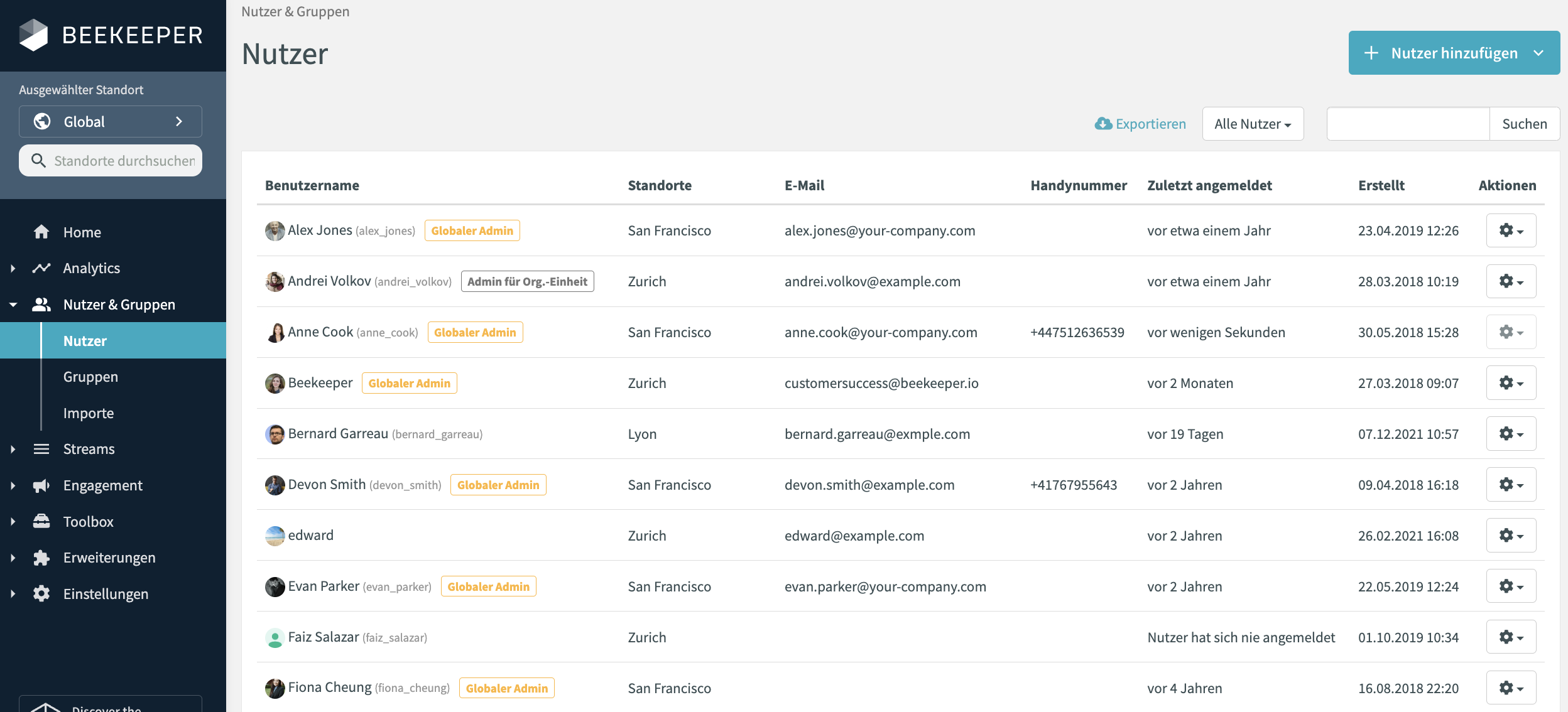Open the Alle Nutzer filter dropdown
The height and width of the screenshot is (712, 1568).
[x=1252, y=124]
